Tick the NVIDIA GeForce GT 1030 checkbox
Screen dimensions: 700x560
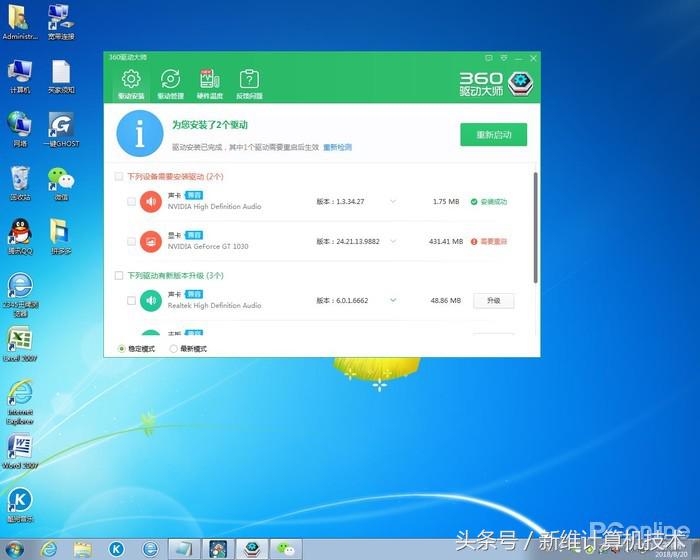coord(131,241)
